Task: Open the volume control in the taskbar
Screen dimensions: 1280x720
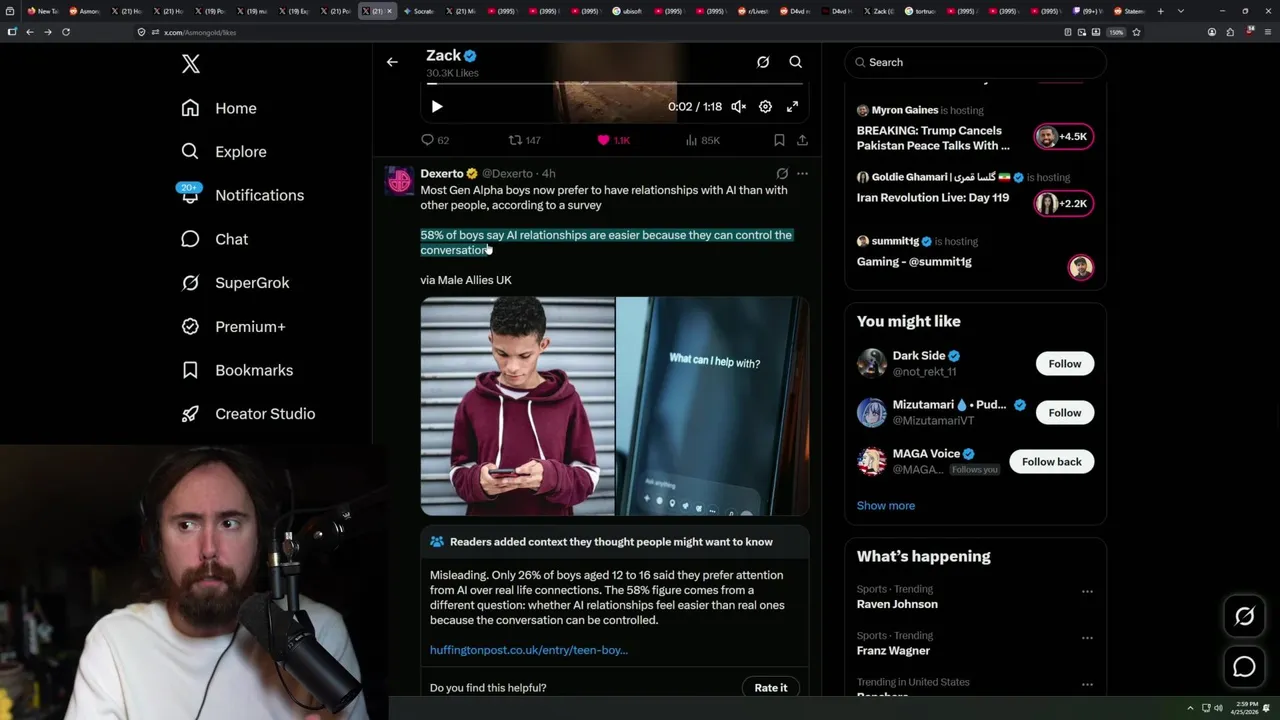Action: [x=1218, y=708]
